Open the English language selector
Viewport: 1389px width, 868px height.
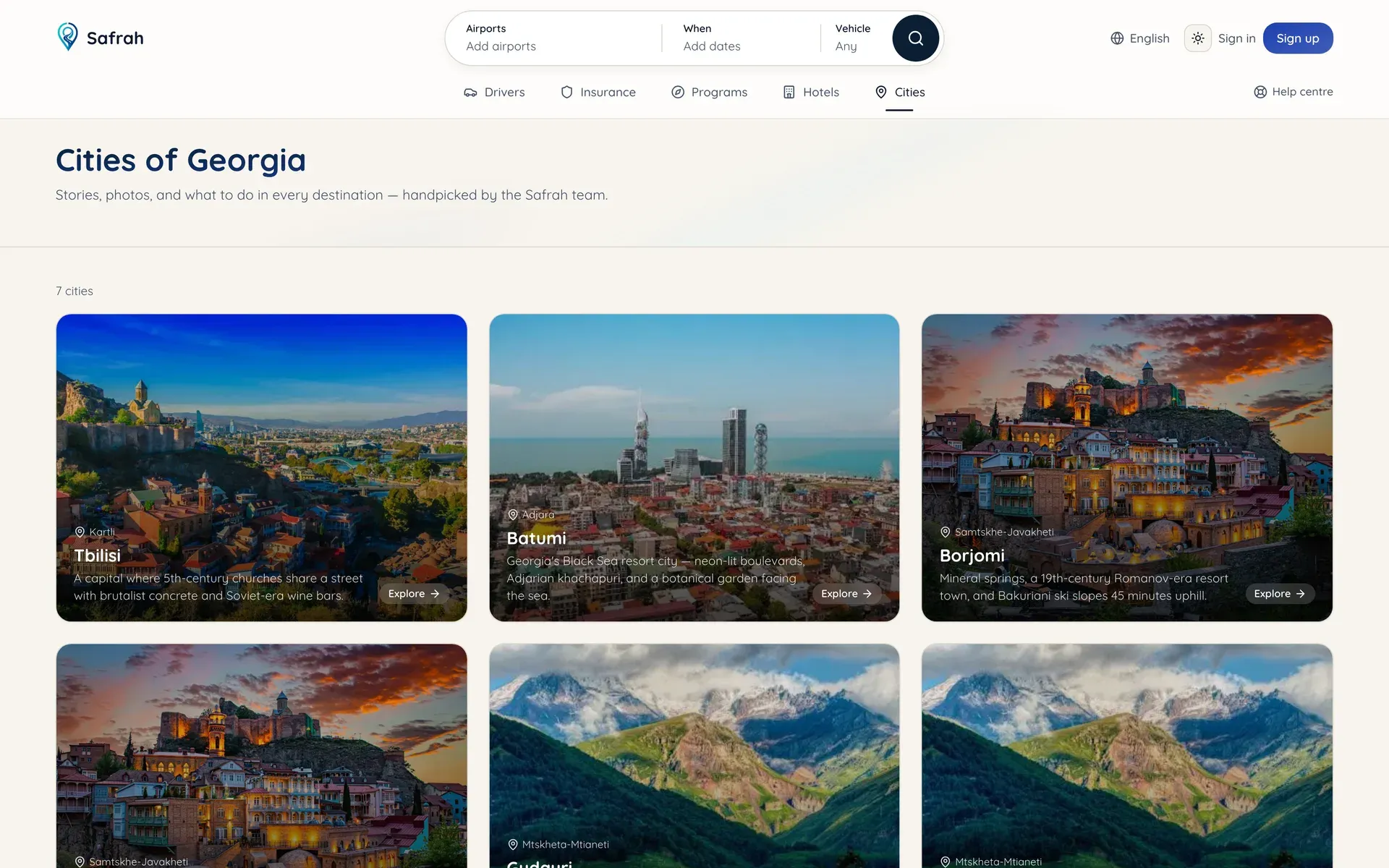[1140, 38]
